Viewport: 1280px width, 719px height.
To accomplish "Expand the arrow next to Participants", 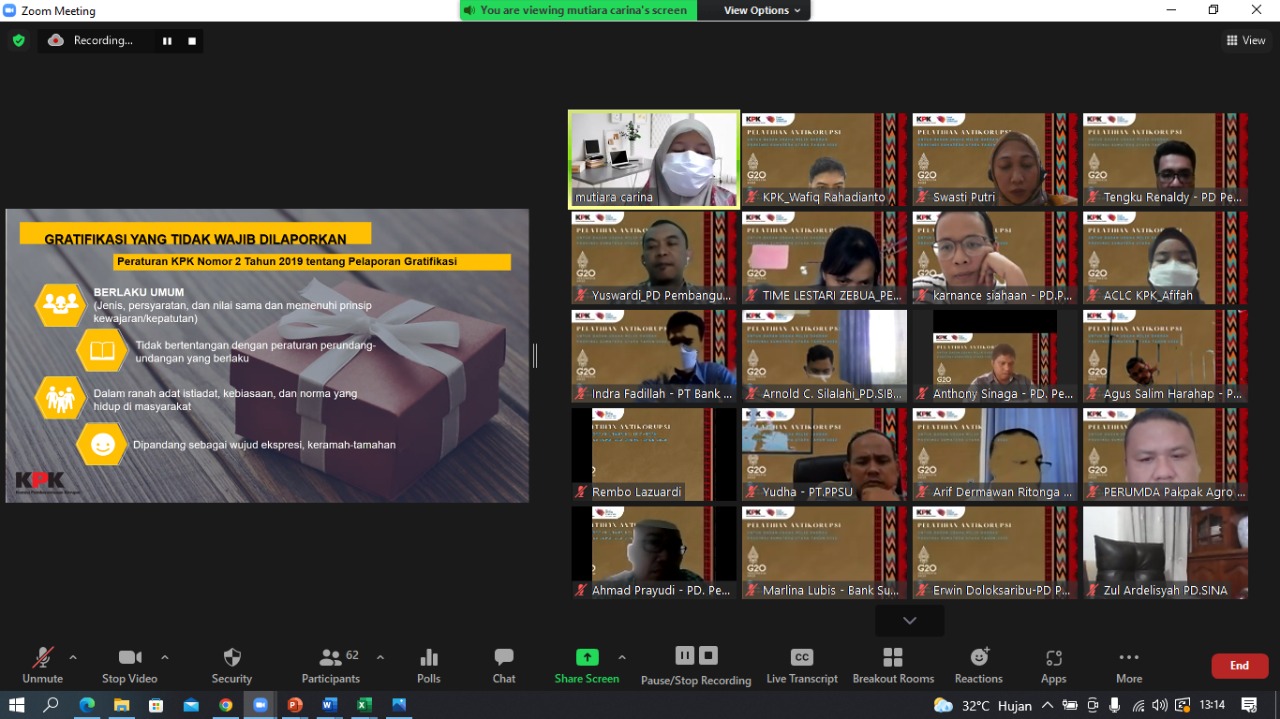I will pyautogui.click(x=380, y=657).
